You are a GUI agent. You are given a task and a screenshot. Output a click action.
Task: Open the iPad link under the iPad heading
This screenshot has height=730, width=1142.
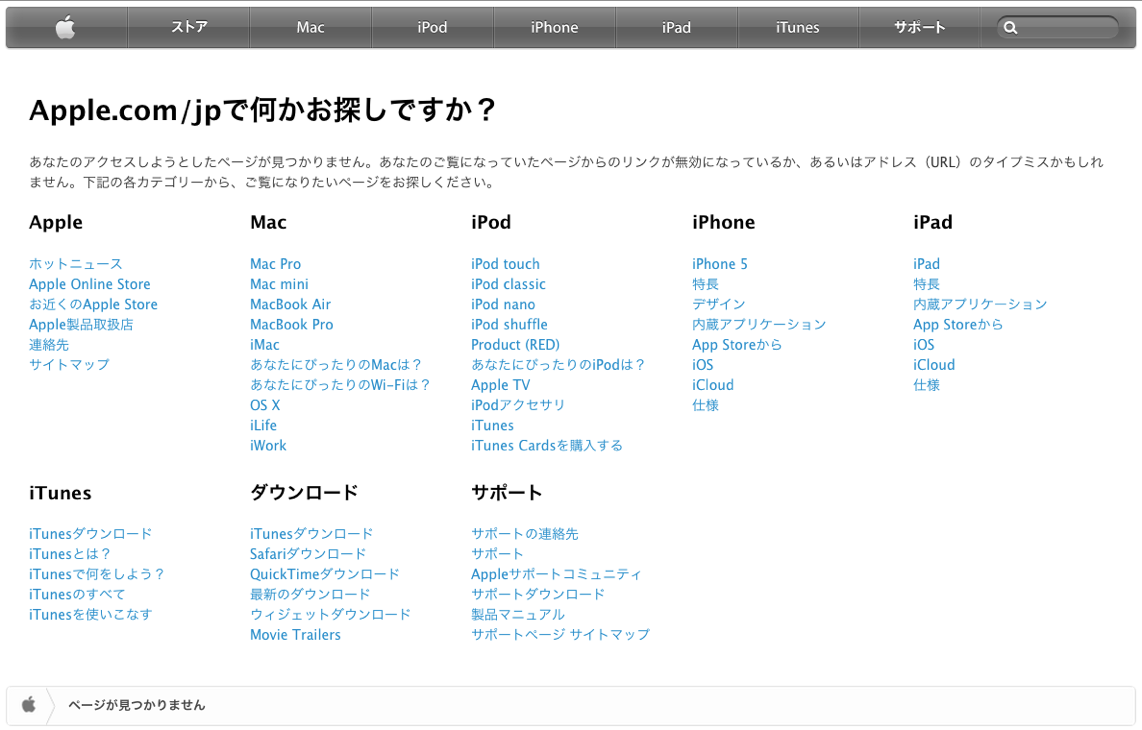coord(926,264)
